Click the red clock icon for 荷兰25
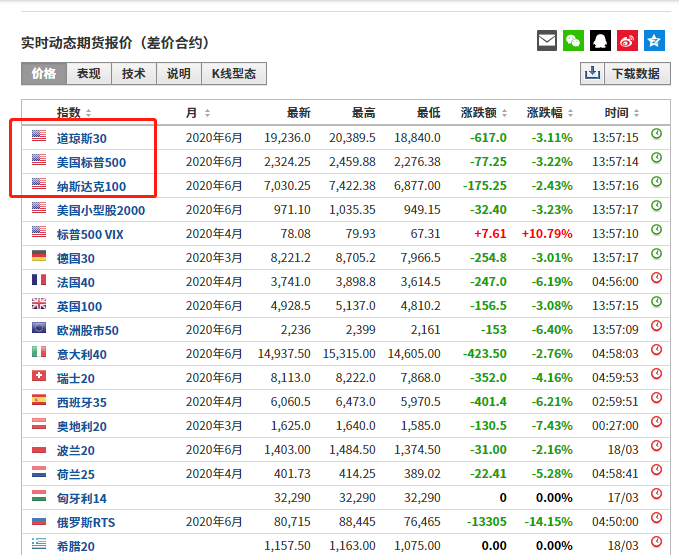Viewport: 679px width, 555px height. pyautogui.click(x=656, y=470)
